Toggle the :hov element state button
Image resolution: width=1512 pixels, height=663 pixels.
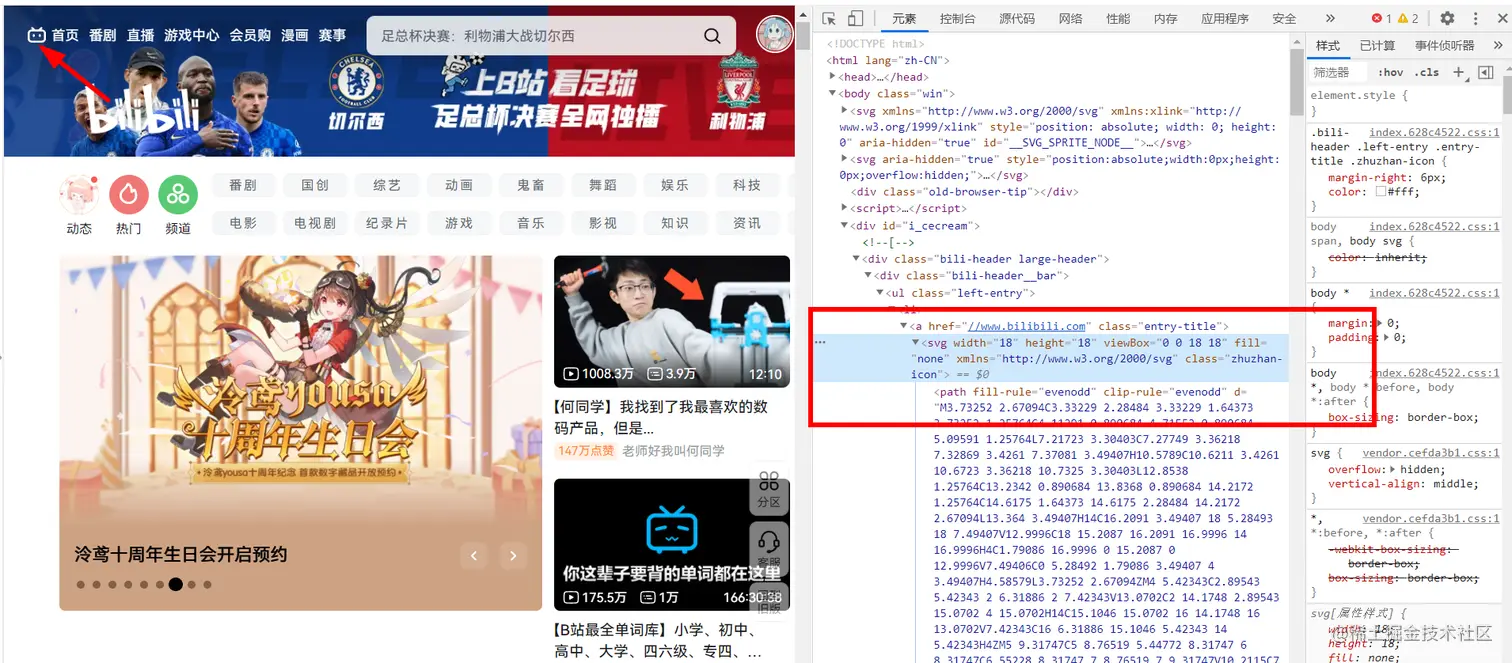point(1390,72)
